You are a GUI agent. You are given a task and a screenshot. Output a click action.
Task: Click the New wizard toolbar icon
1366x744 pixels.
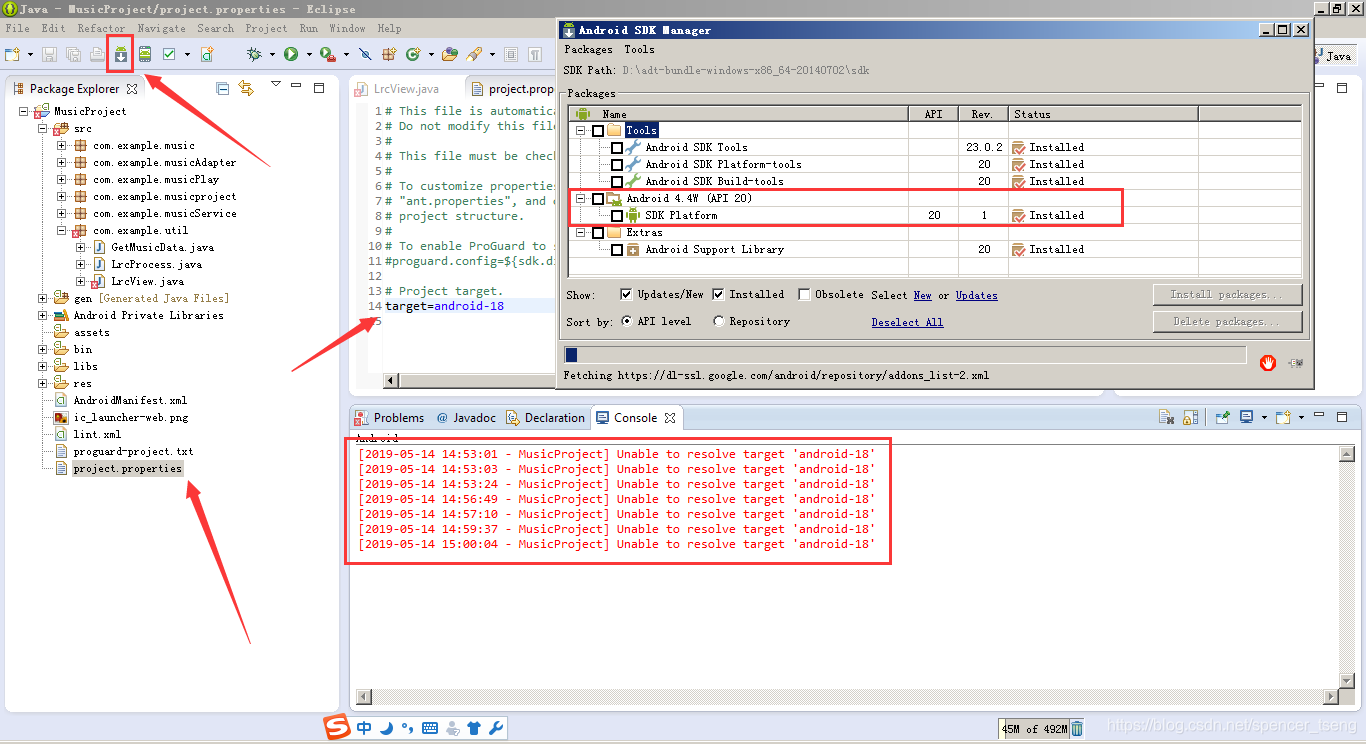pyautogui.click(x=13, y=54)
